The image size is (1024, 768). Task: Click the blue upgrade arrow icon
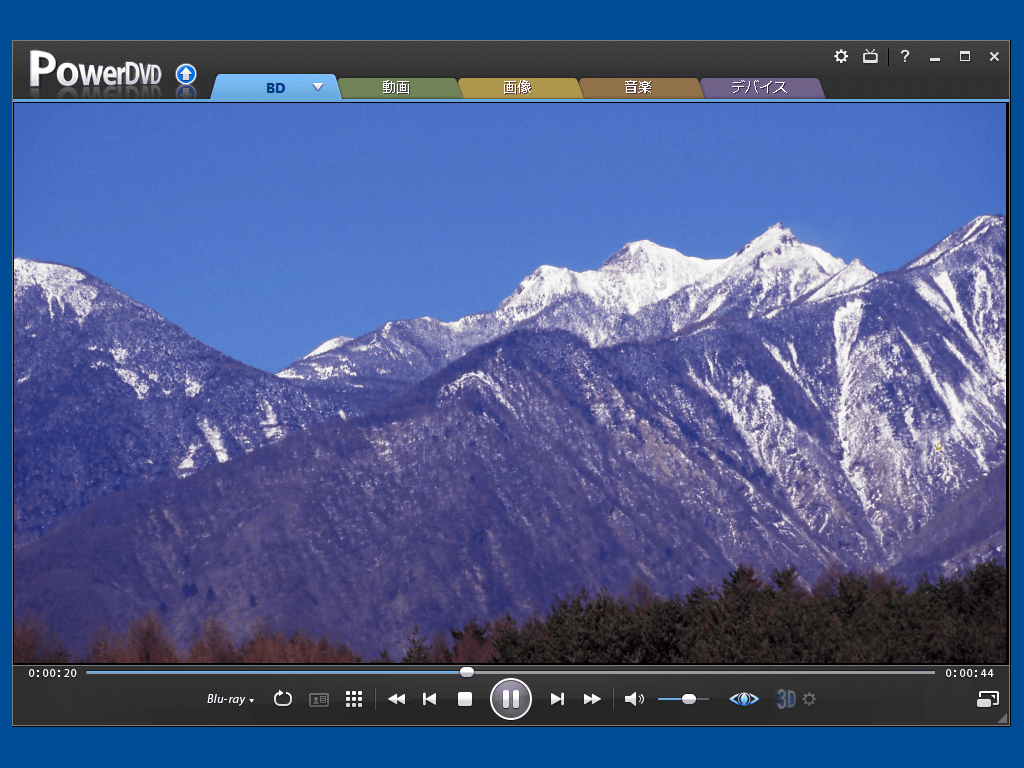186,74
